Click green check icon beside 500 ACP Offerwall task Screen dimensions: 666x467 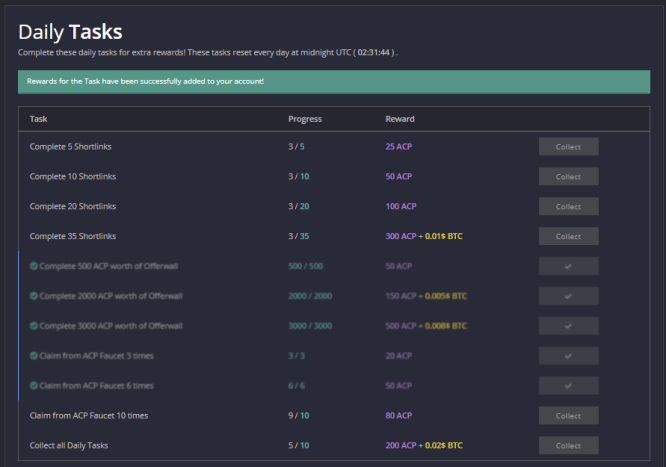(x=34, y=266)
